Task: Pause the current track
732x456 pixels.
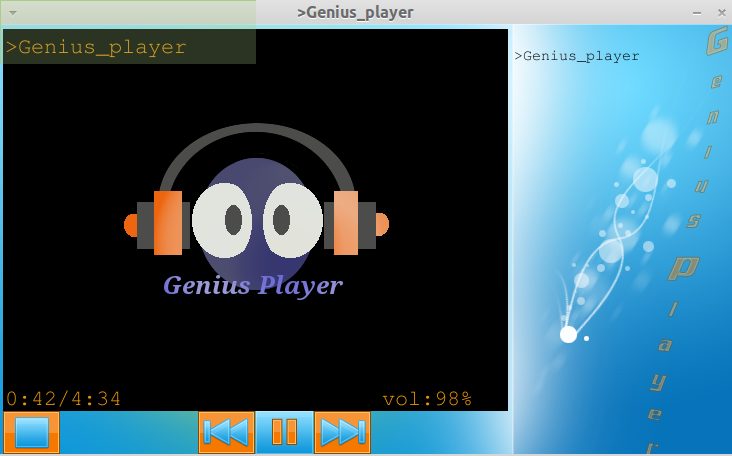Action: [284, 432]
